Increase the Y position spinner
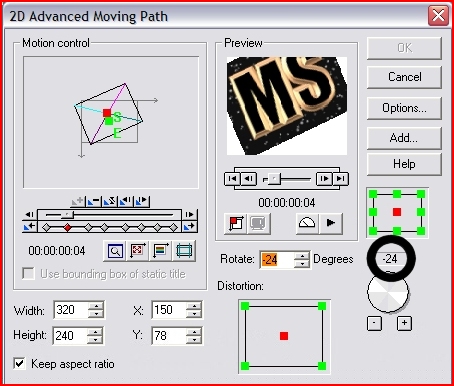This screenshot has width=454, height=386. pos(194,331)
